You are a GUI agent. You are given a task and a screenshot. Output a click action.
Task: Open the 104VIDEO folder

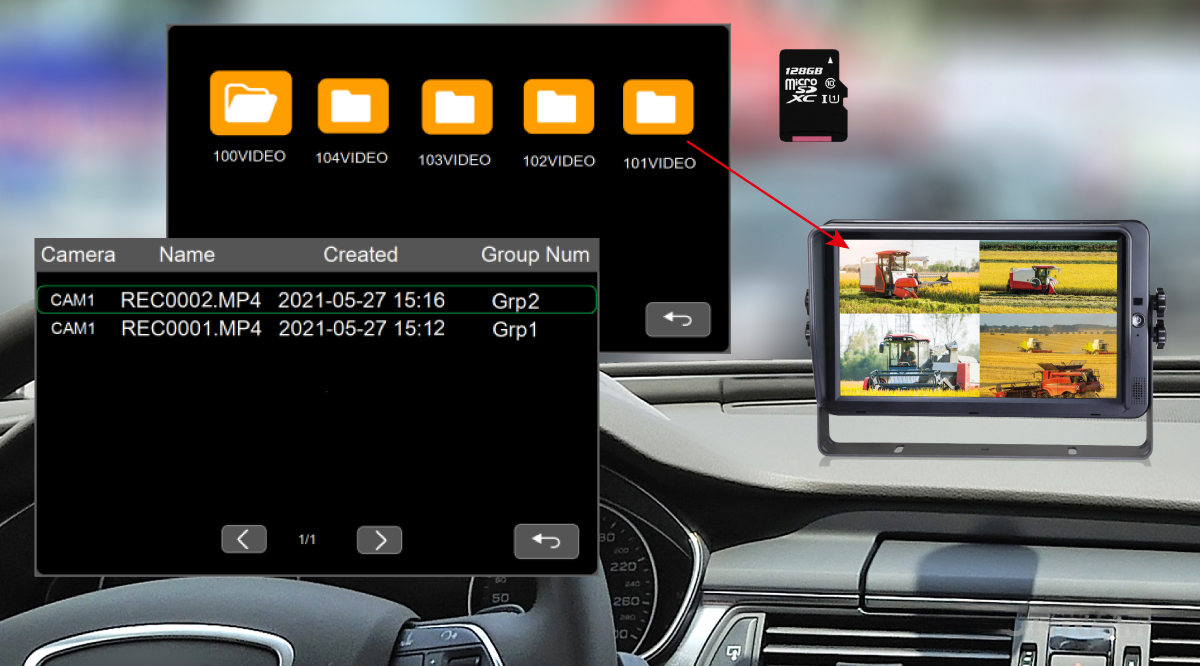tap(352, 103)
